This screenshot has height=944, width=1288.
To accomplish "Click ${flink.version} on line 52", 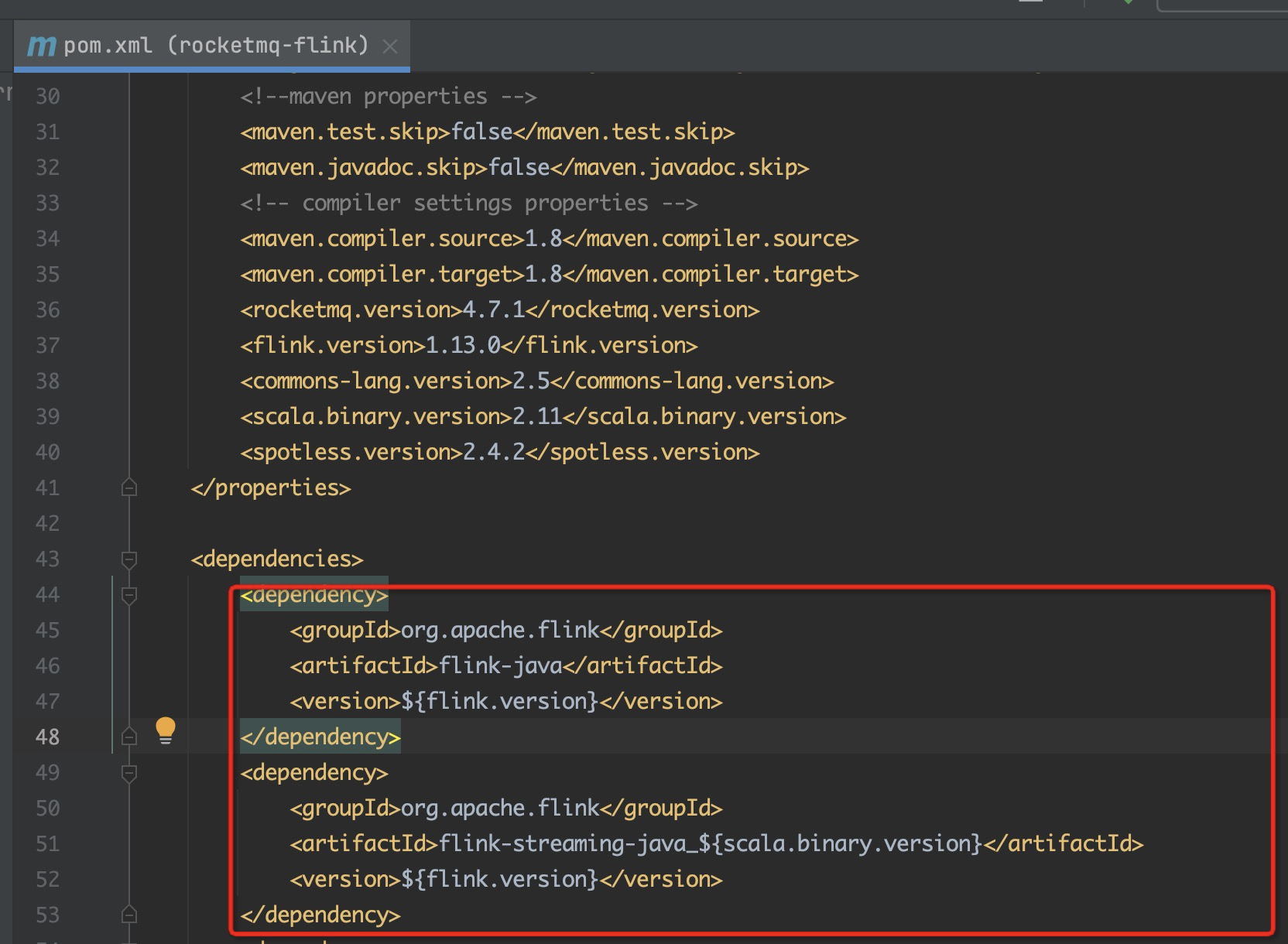I will [500, 879].
